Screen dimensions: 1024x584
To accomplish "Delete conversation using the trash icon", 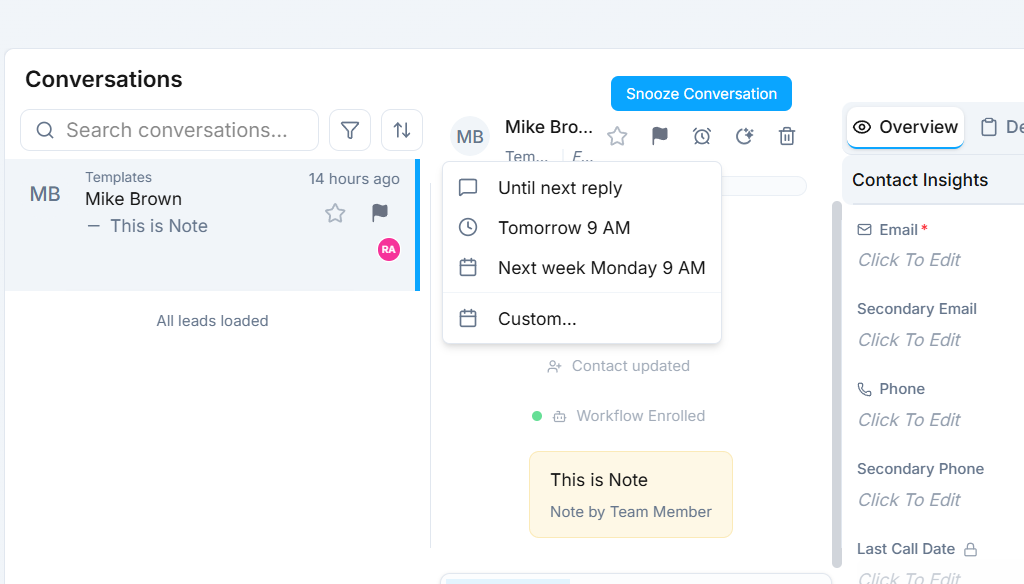I will [787, 136].
